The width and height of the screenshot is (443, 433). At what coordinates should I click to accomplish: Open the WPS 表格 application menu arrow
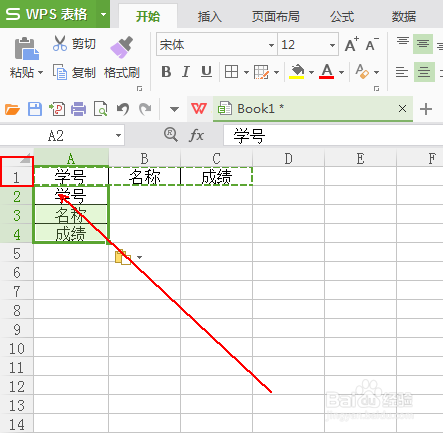103,14
